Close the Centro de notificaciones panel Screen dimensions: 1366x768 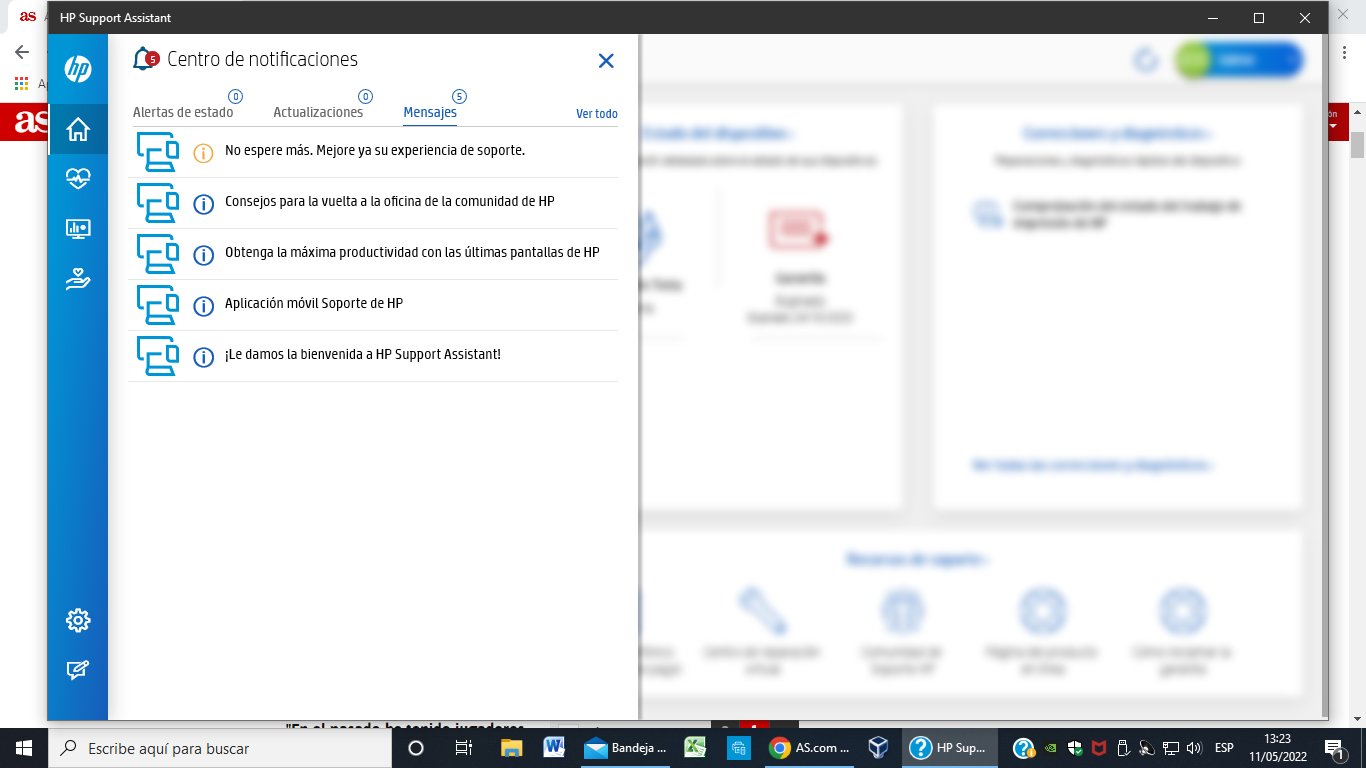(606, 61)
